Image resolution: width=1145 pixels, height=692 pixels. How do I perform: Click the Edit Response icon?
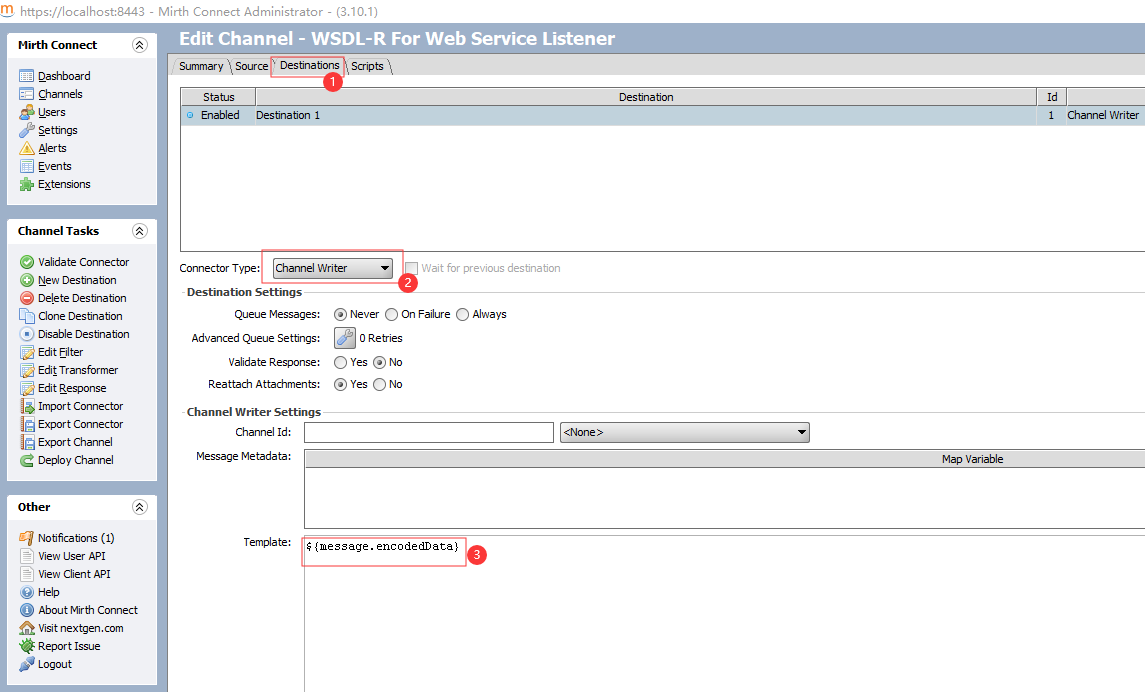26,388
